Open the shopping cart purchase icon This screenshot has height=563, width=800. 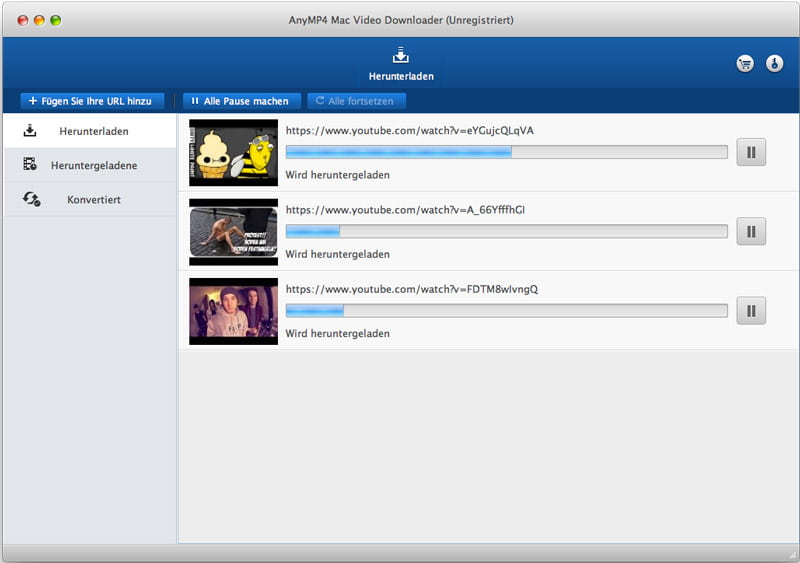point(745,64)
